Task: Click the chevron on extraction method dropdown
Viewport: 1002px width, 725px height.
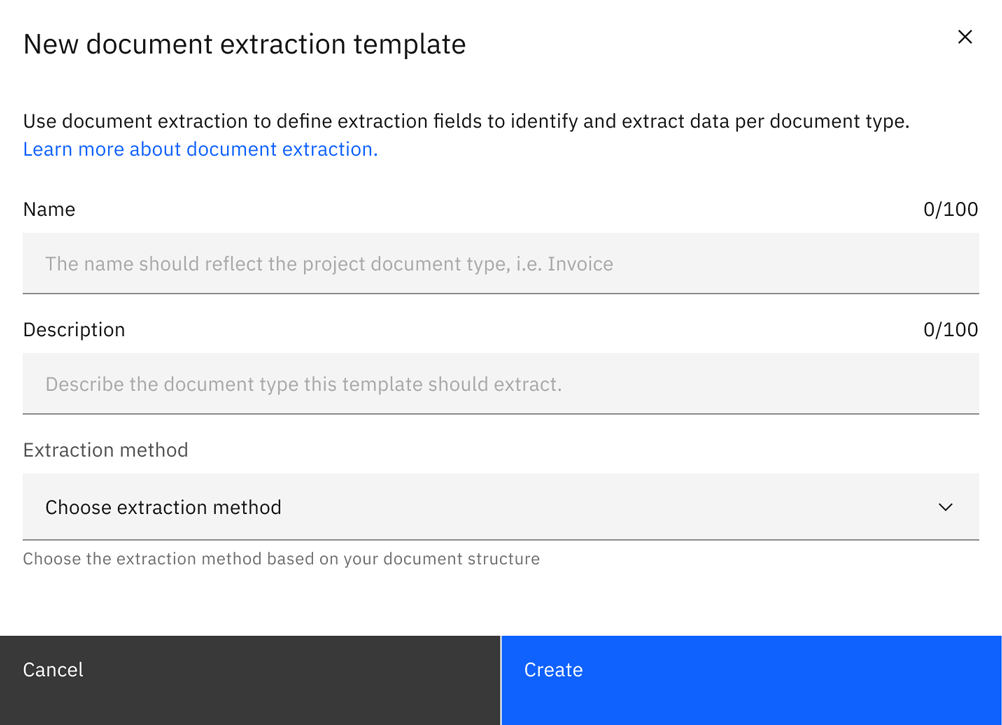Action: point(944,507)
